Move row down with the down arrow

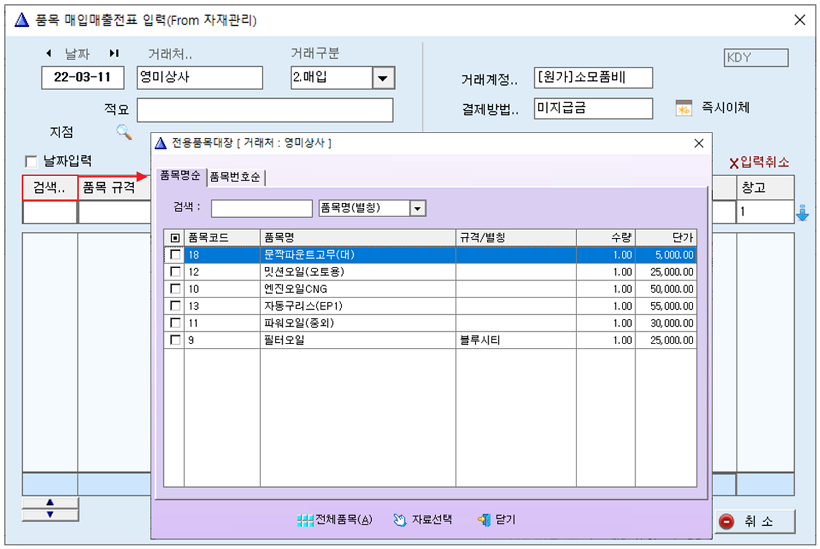pos(50,514)
